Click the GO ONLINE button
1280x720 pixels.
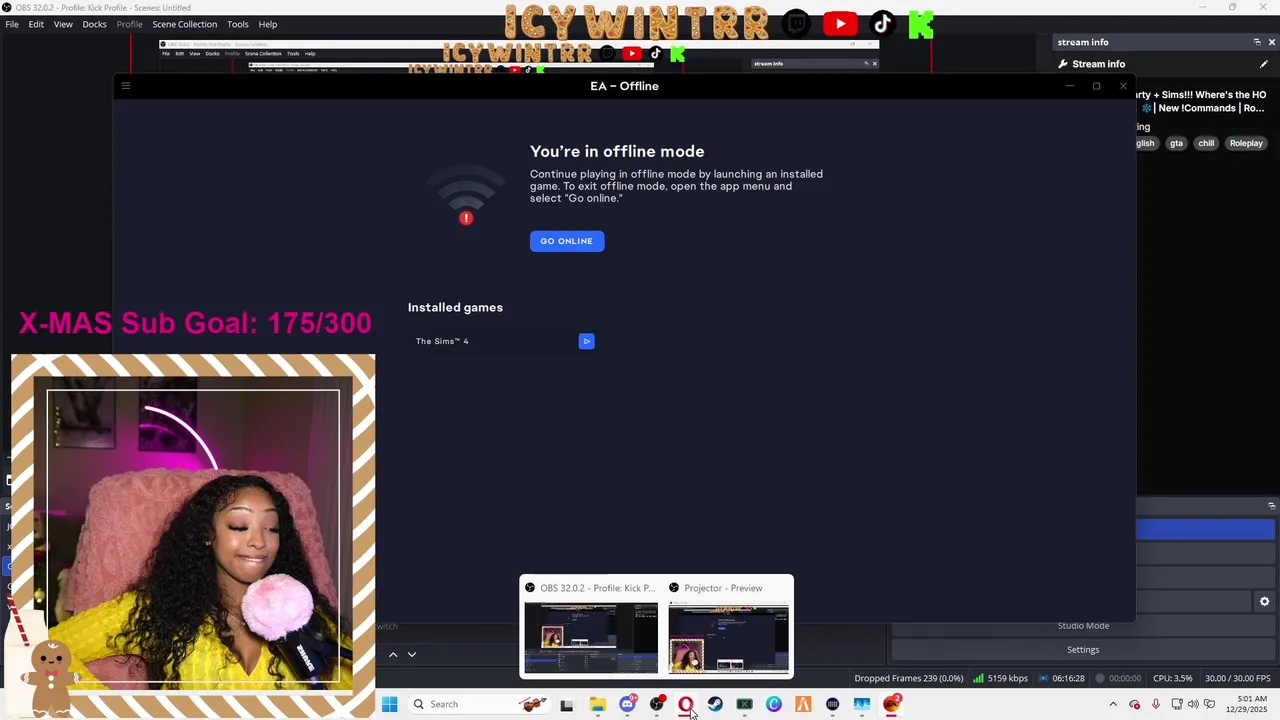[567, 241]
